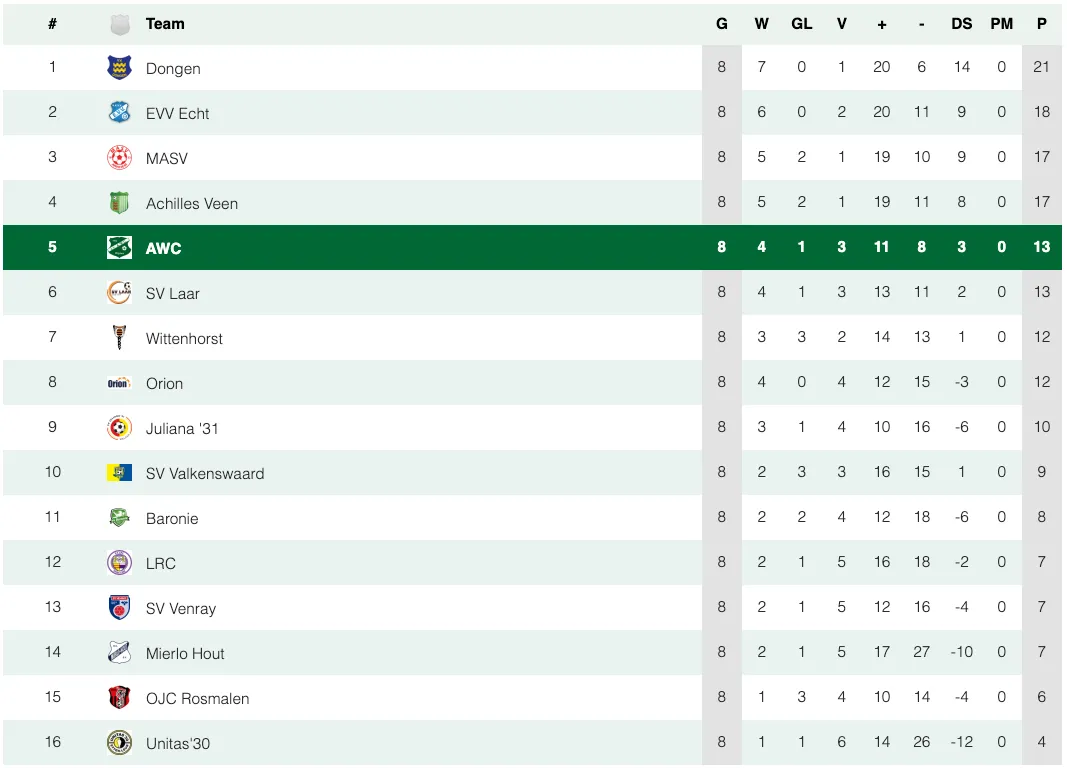Click the W wins column header
The height and width of the screenshot is (768, 1067).
[x=761, y=24]
